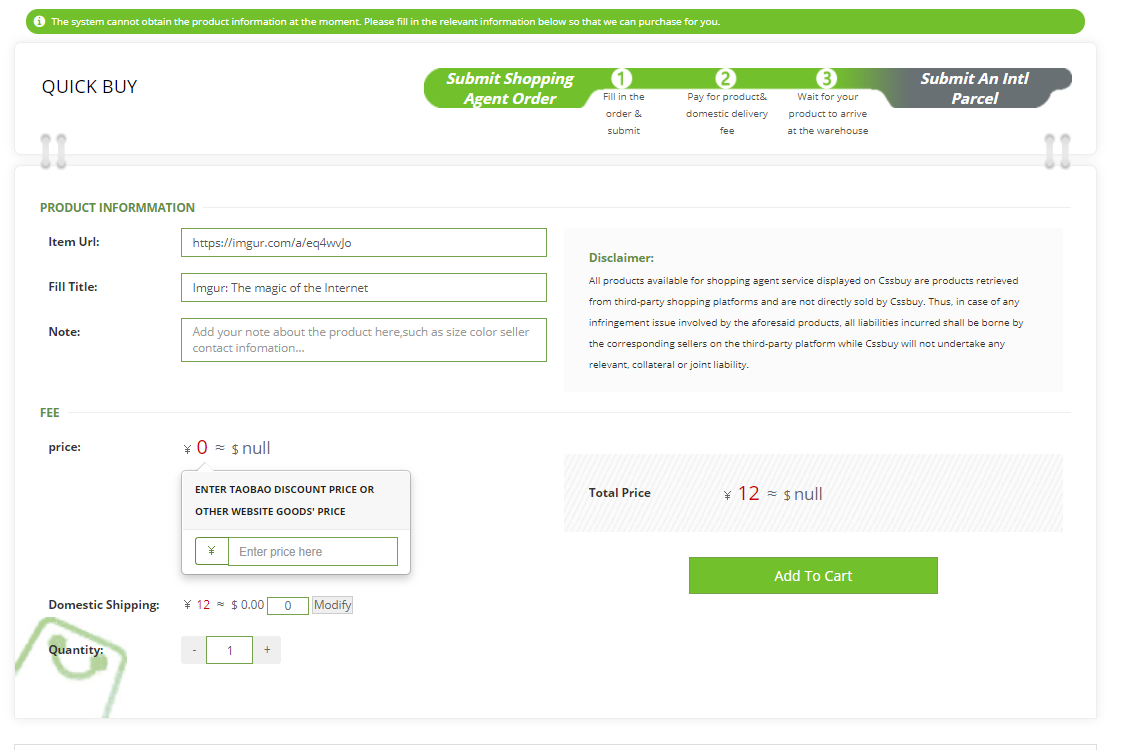
Task: Click 'Fill in the order & submit' text
Action: pyautogui.click(x=624, y=113)
